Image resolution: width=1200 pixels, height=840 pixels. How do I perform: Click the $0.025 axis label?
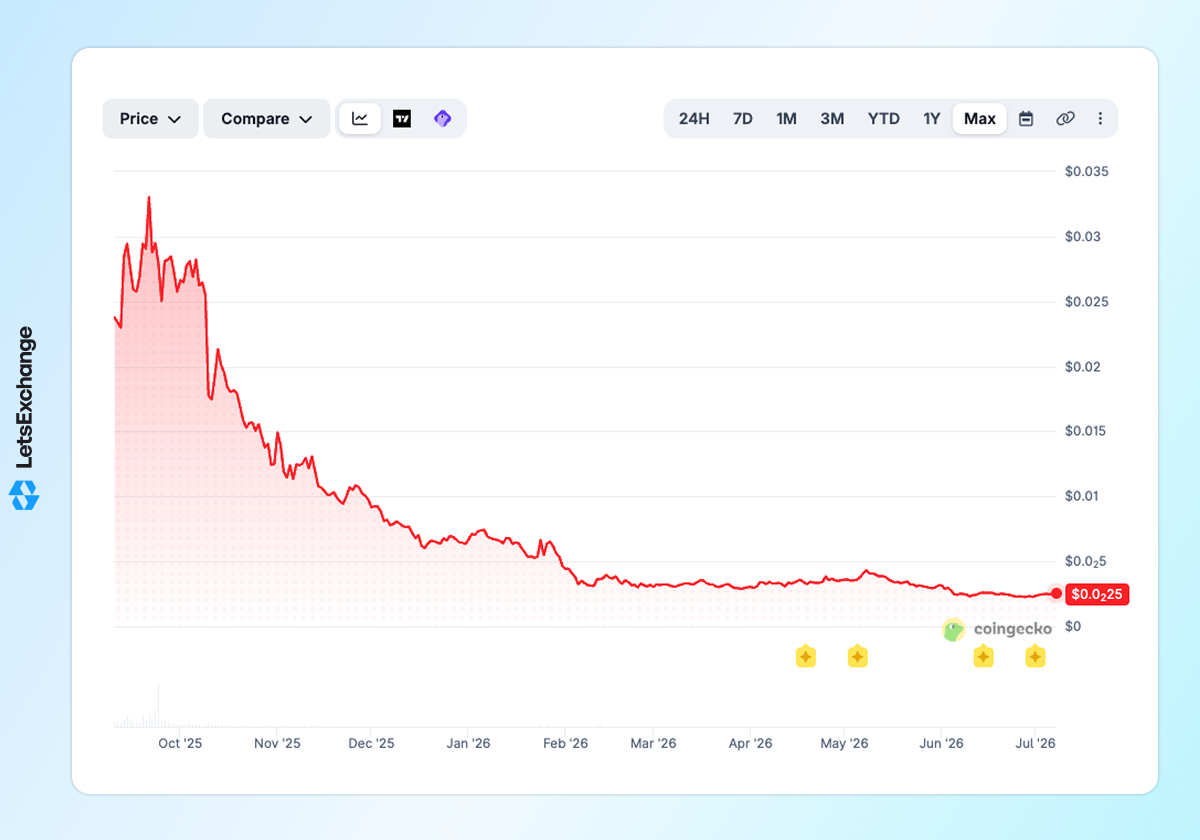click(1087, 302)
